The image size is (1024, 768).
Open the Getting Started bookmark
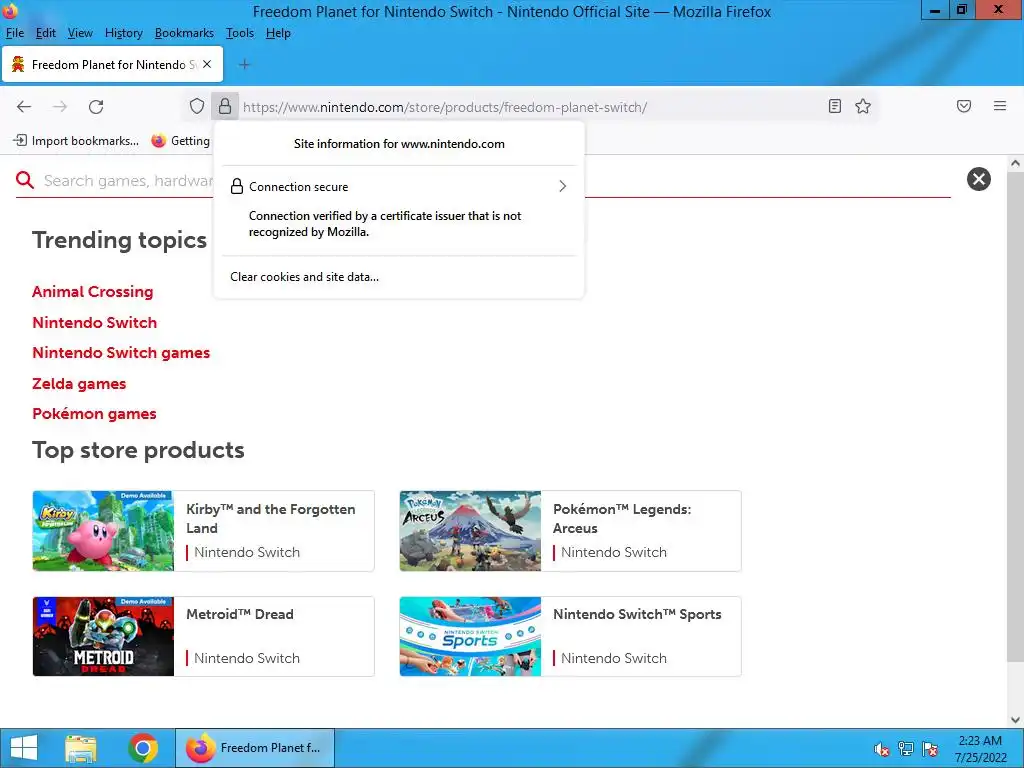point(181,140)
